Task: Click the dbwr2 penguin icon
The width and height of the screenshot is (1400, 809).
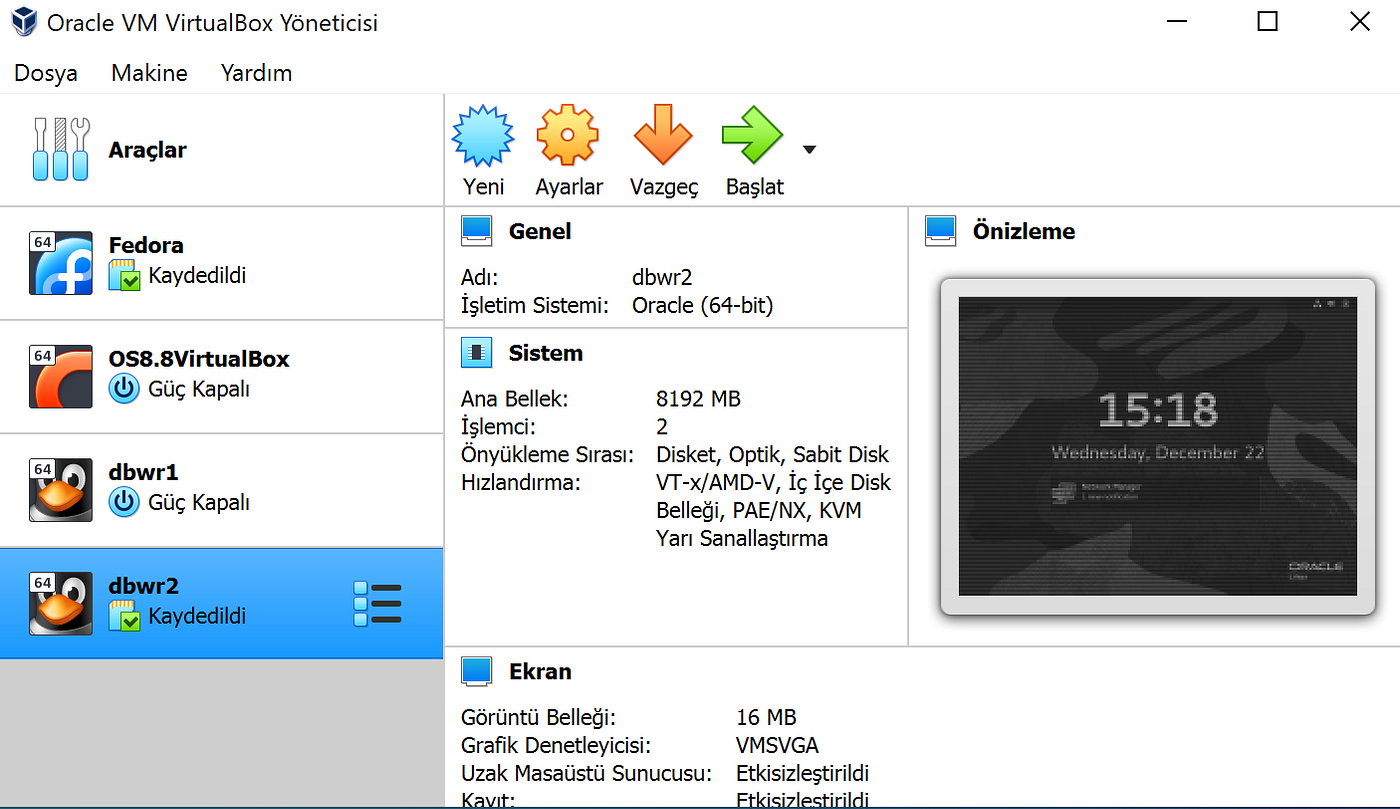Action: click(x=61, y=603)
